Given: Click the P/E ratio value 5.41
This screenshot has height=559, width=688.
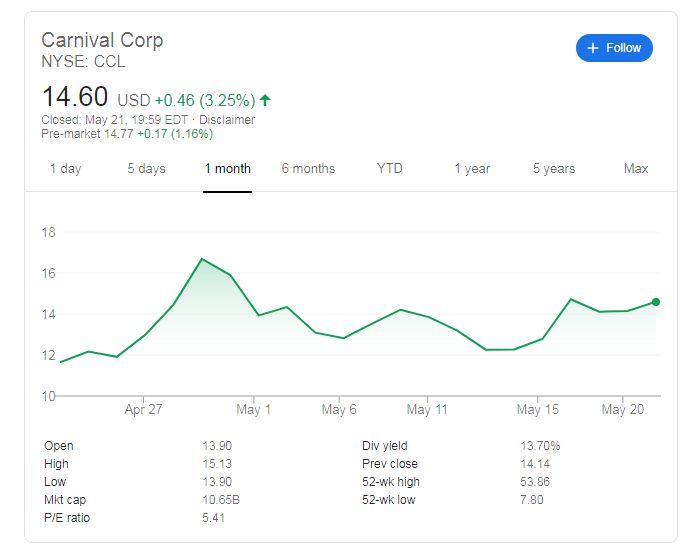Looking at the screenshot, I should tap(213, 518).
